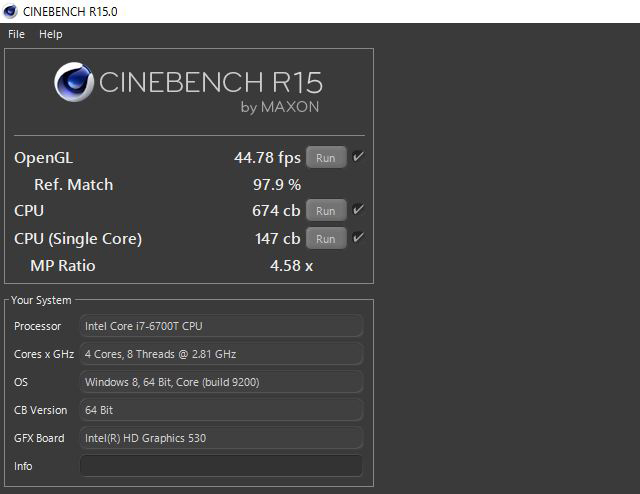Viewport: 640px width, 494px height.
Task: Click the Cores x GHz field
Action: [221, 354]
